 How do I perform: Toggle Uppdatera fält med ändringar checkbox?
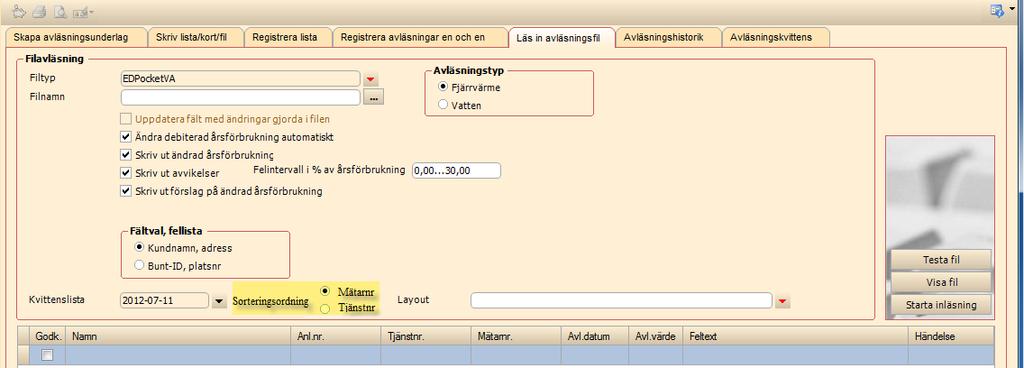(x=126, y=119)
